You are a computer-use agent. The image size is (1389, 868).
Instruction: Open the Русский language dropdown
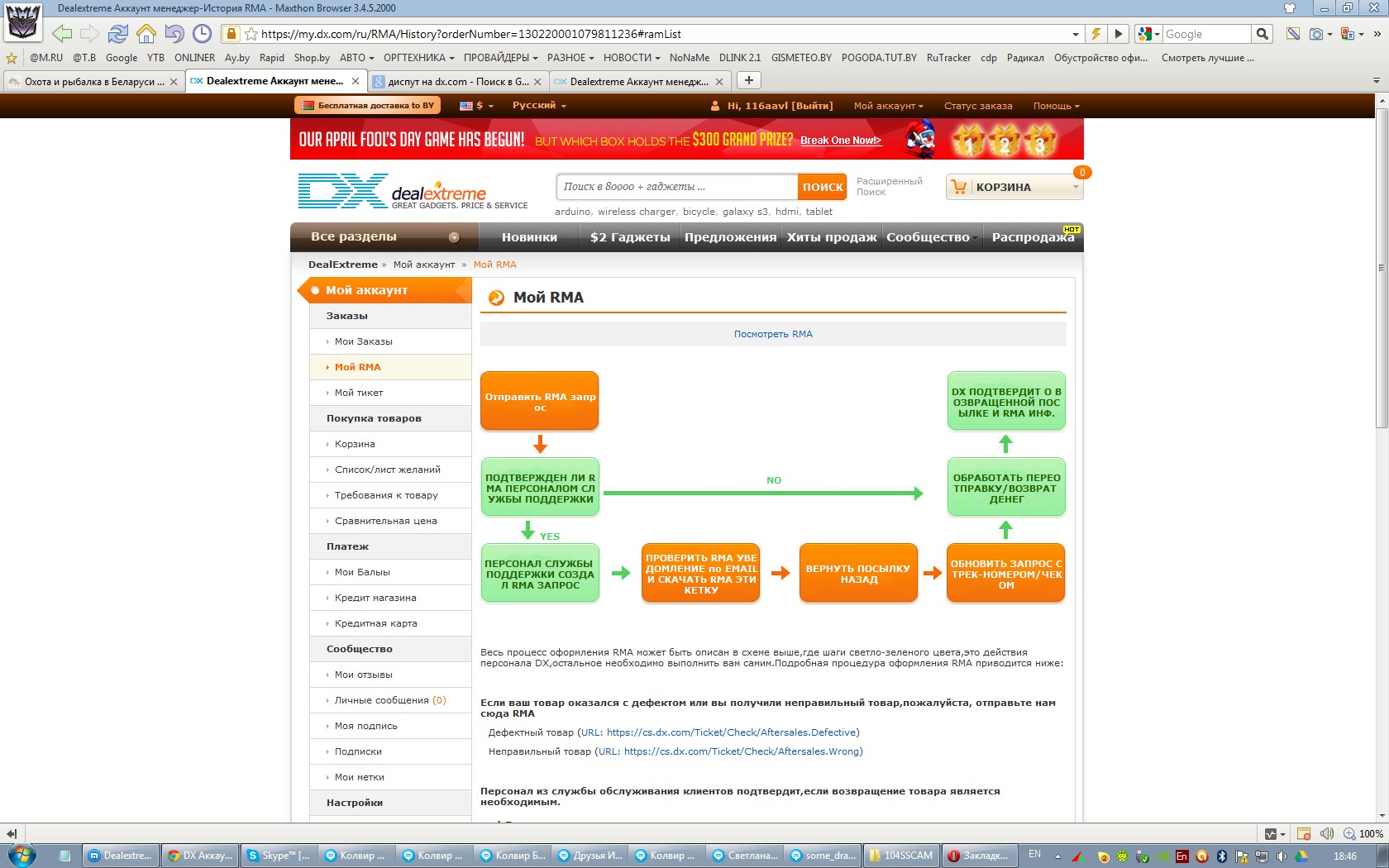tap(538, 106)
